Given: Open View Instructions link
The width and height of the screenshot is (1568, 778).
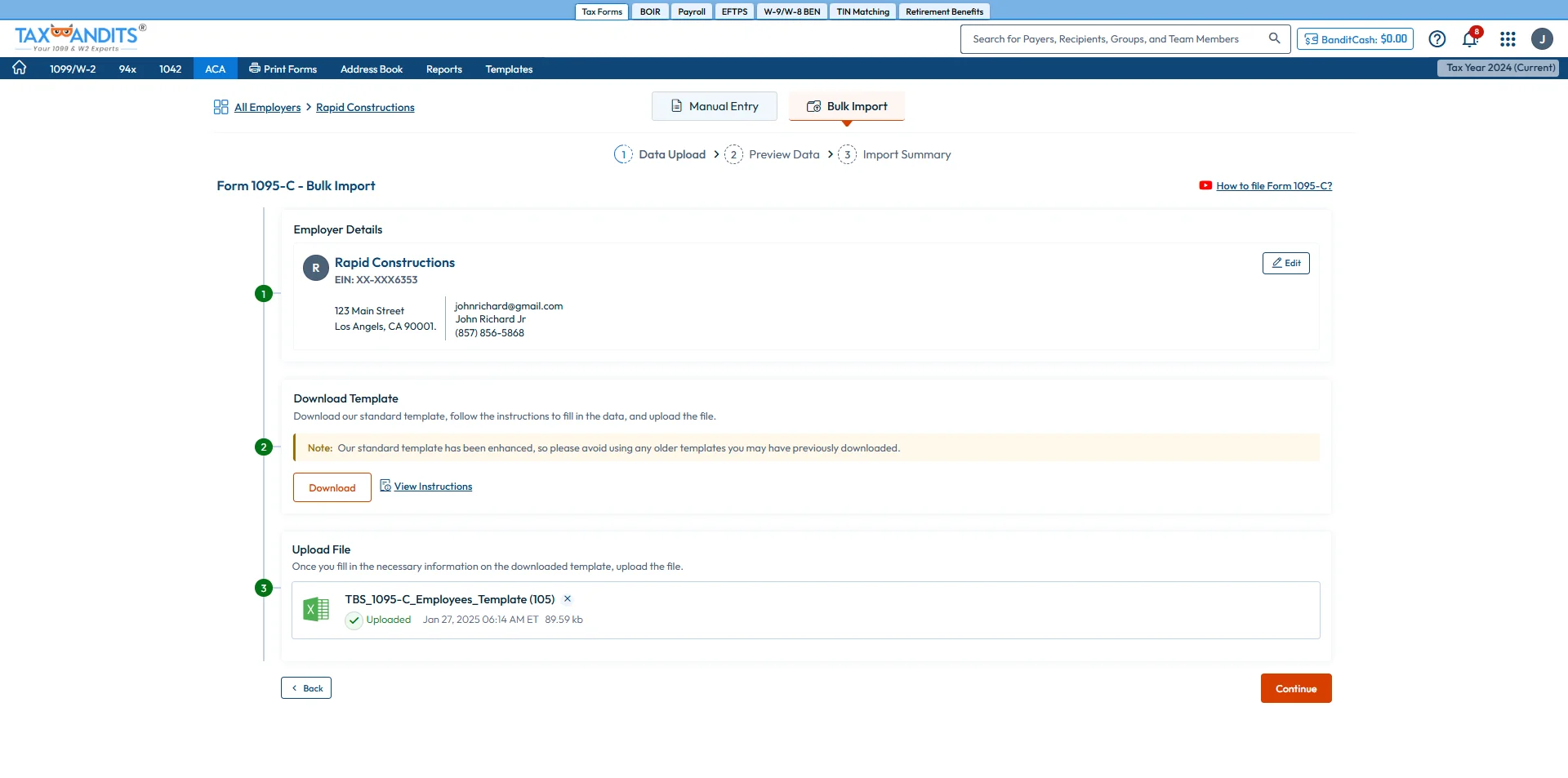Looking at the screenshot, I should (433, 487).
